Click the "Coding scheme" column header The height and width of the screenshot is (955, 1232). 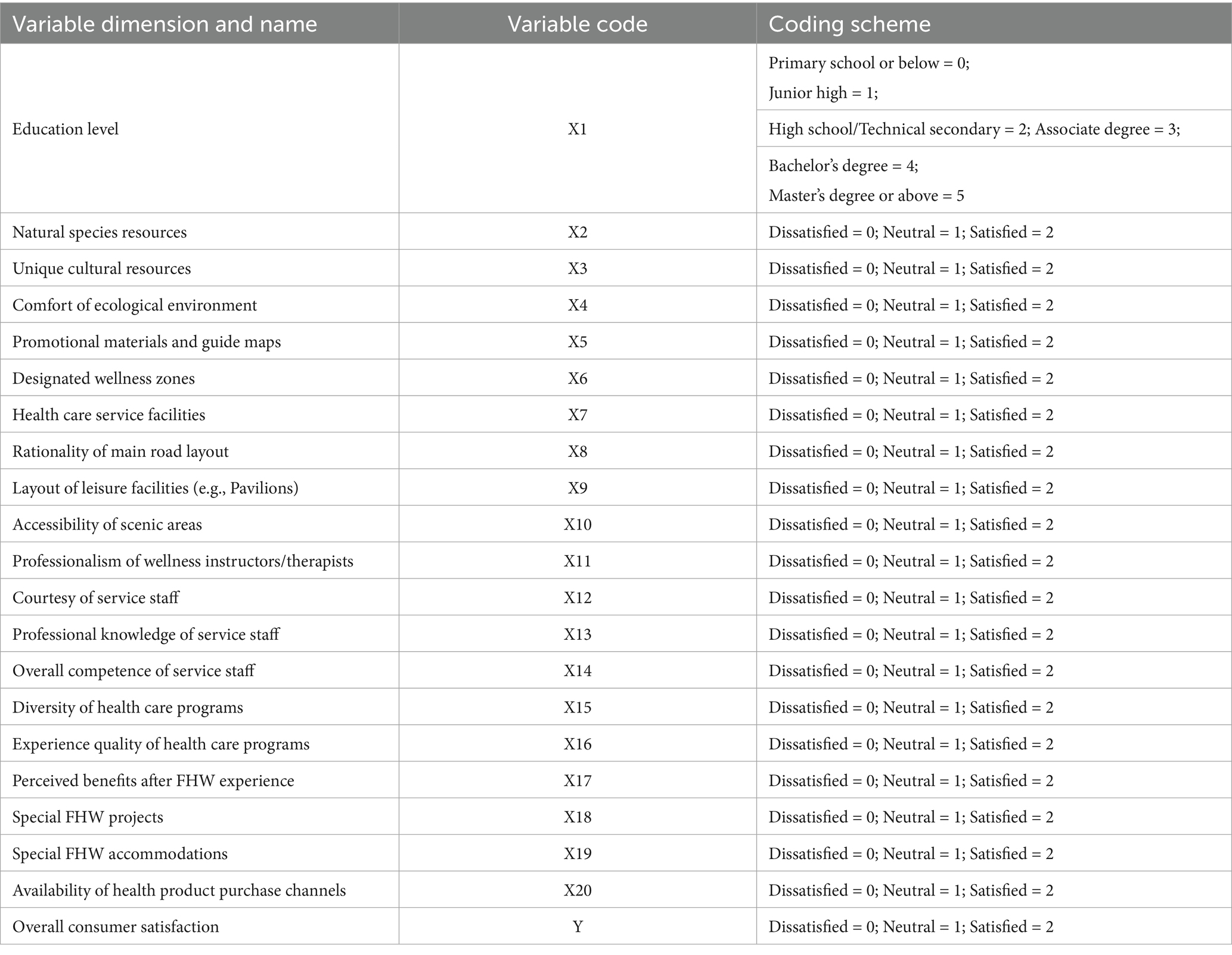click(849, 24)
